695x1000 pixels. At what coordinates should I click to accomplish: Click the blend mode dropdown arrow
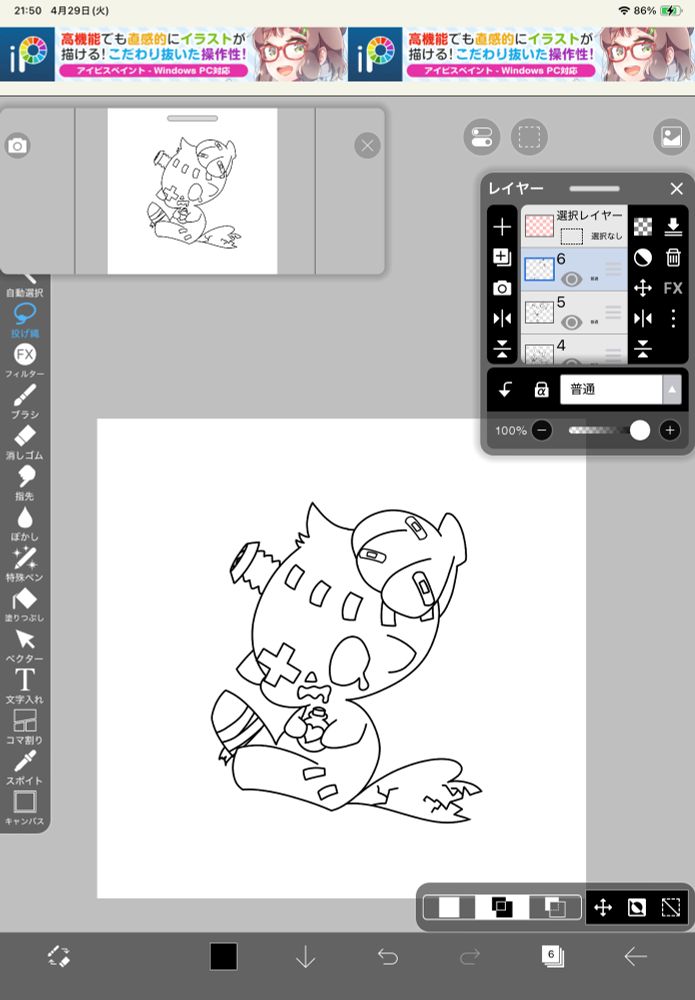(x=672, y=390)
